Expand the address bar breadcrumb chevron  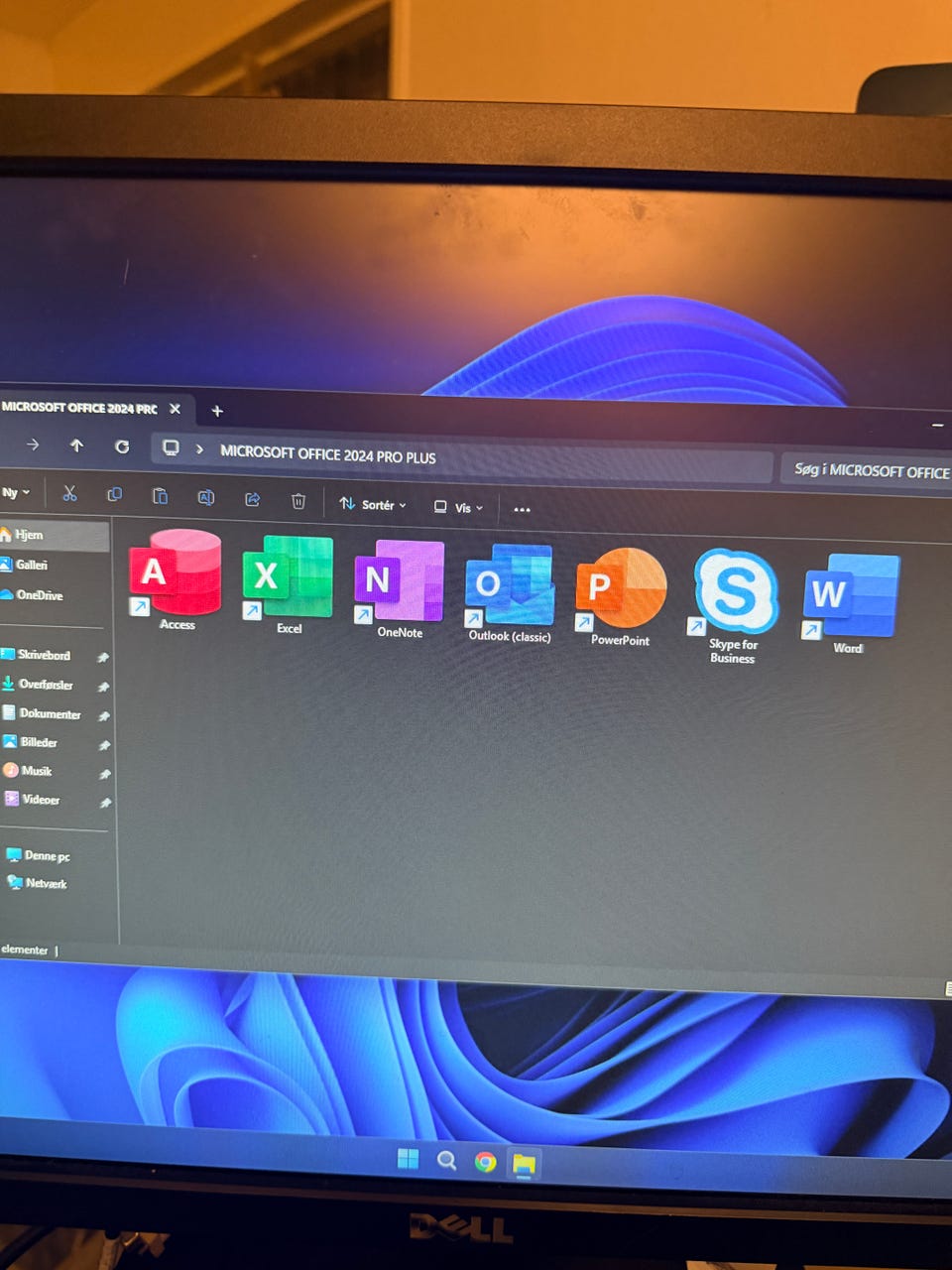pos(199,449)
